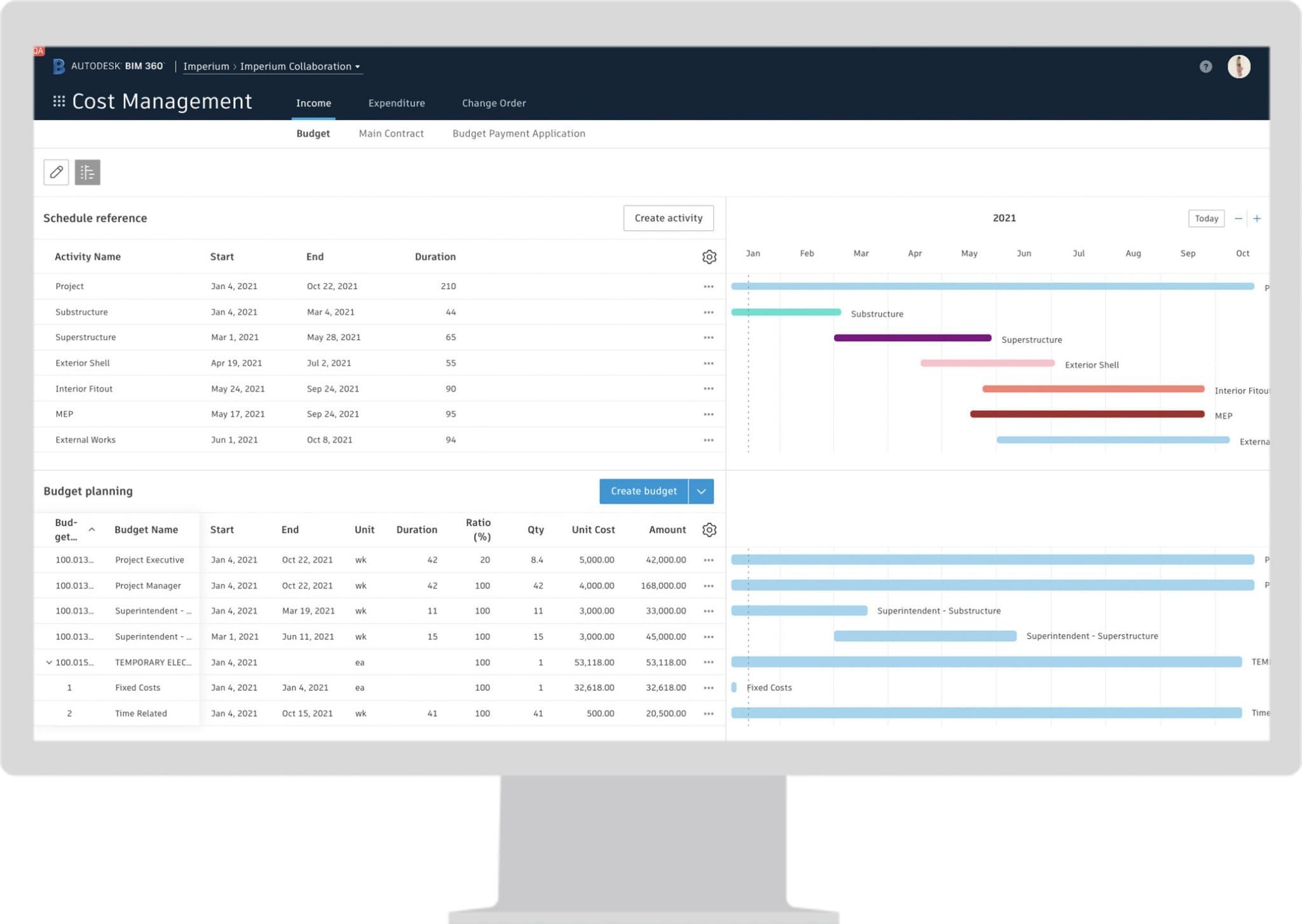Zoom in timeline with plus icon
This screenshot has width=1302, height=924.
[x=1257, y=219]
